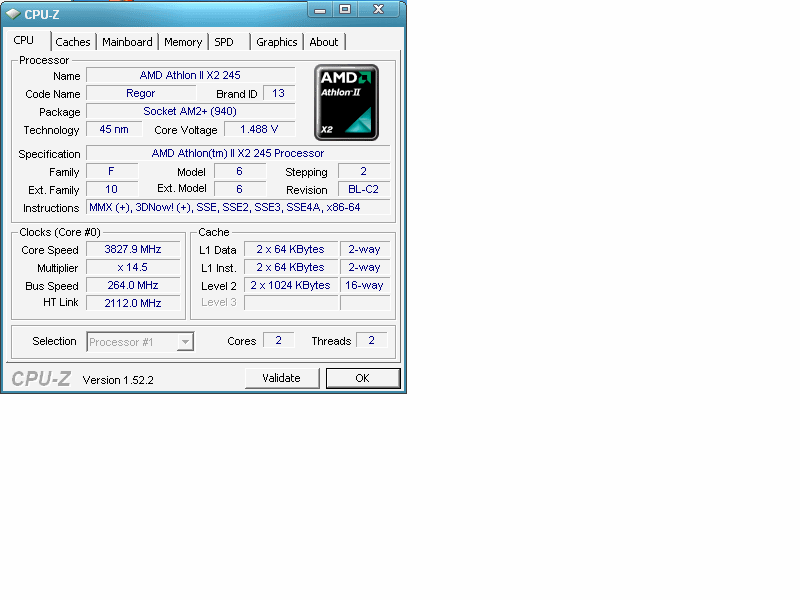Click the Core Voltage value 1.488 V
The width and height of the screenshot is (800, 600).
coord(259,129)
